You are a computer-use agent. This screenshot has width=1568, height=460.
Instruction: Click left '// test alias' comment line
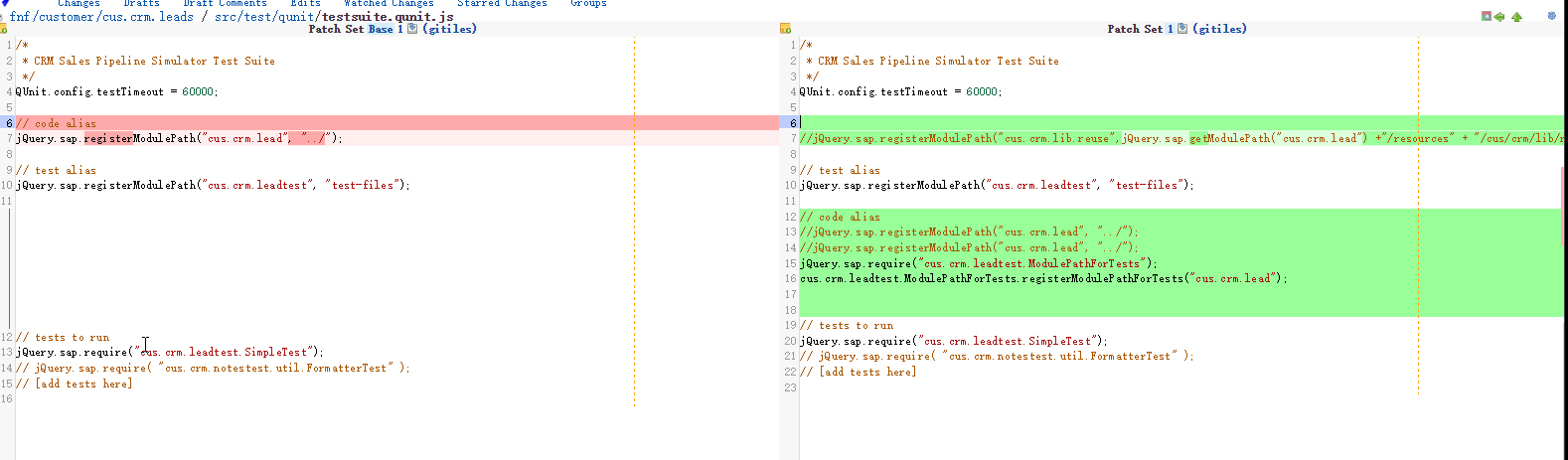coord(57,170)
